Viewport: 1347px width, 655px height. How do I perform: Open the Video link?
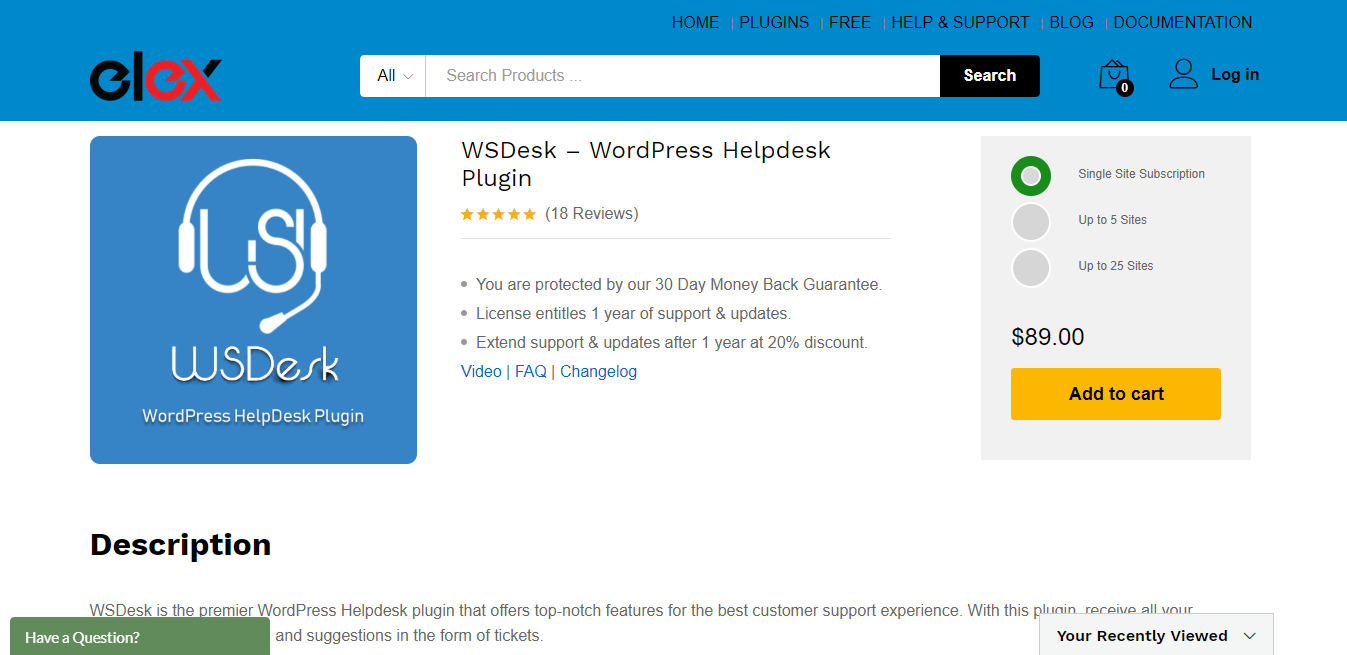click(x=481, y=372)
